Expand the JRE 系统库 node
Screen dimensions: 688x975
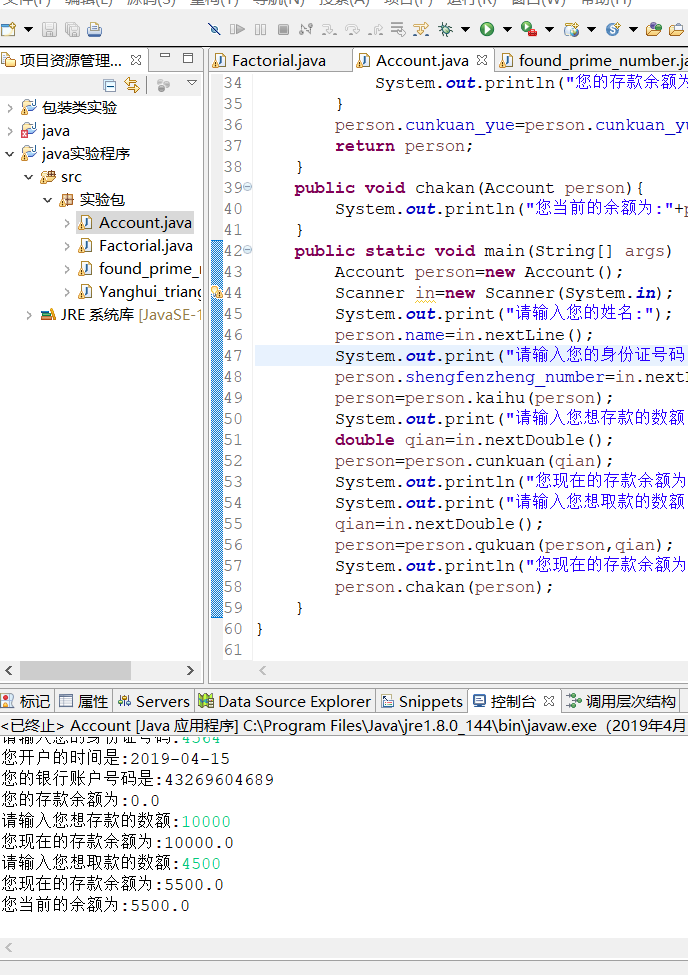pos(29,315)
